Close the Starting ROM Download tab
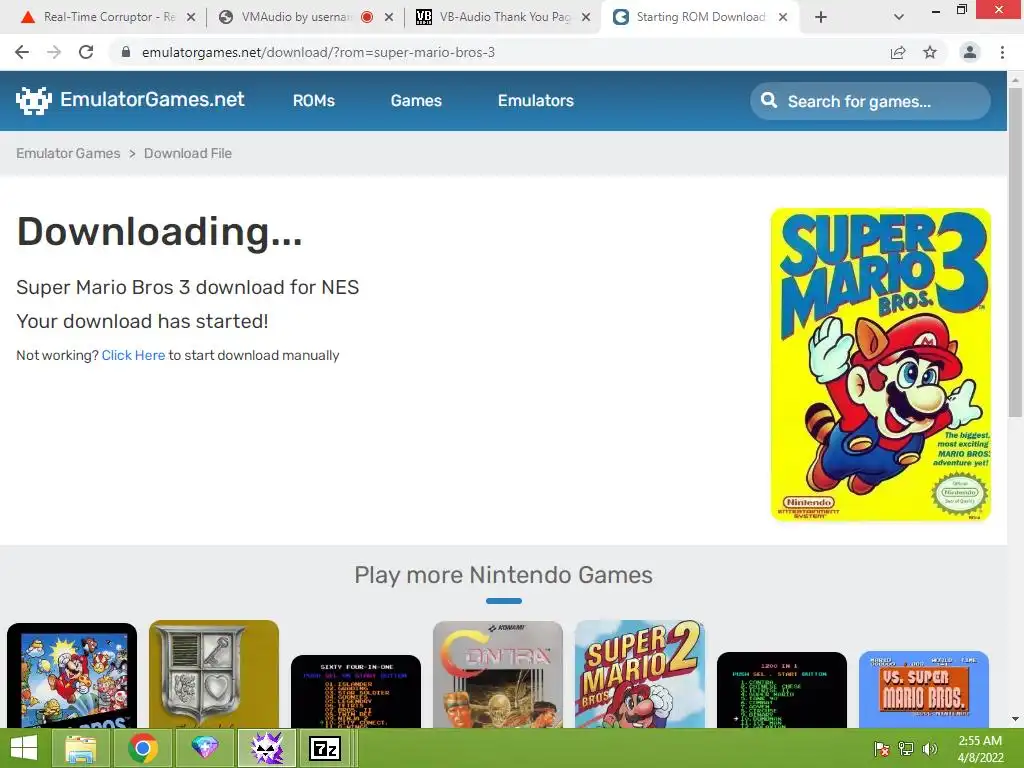 point(783,17)
